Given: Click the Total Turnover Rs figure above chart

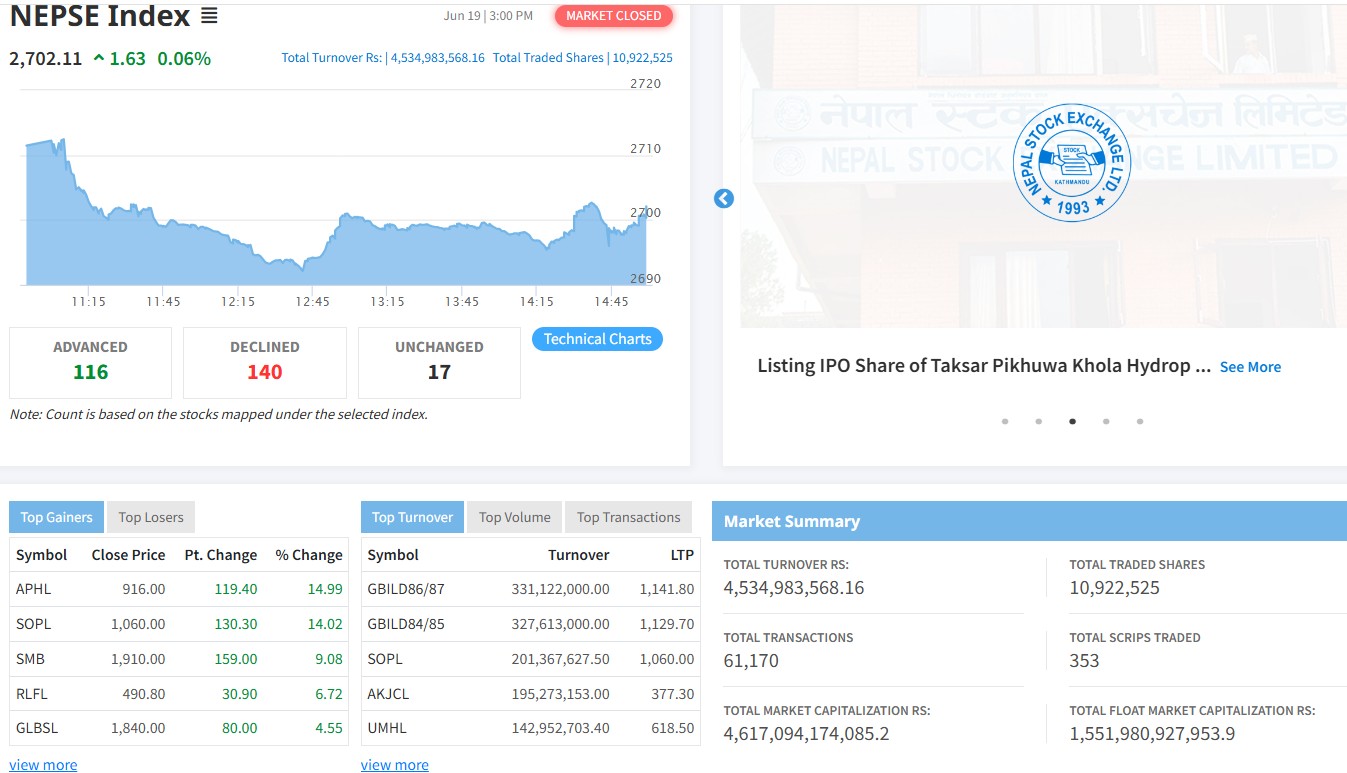Looking at the screenshot, I should pyautogui.click(x=383, y=58).
